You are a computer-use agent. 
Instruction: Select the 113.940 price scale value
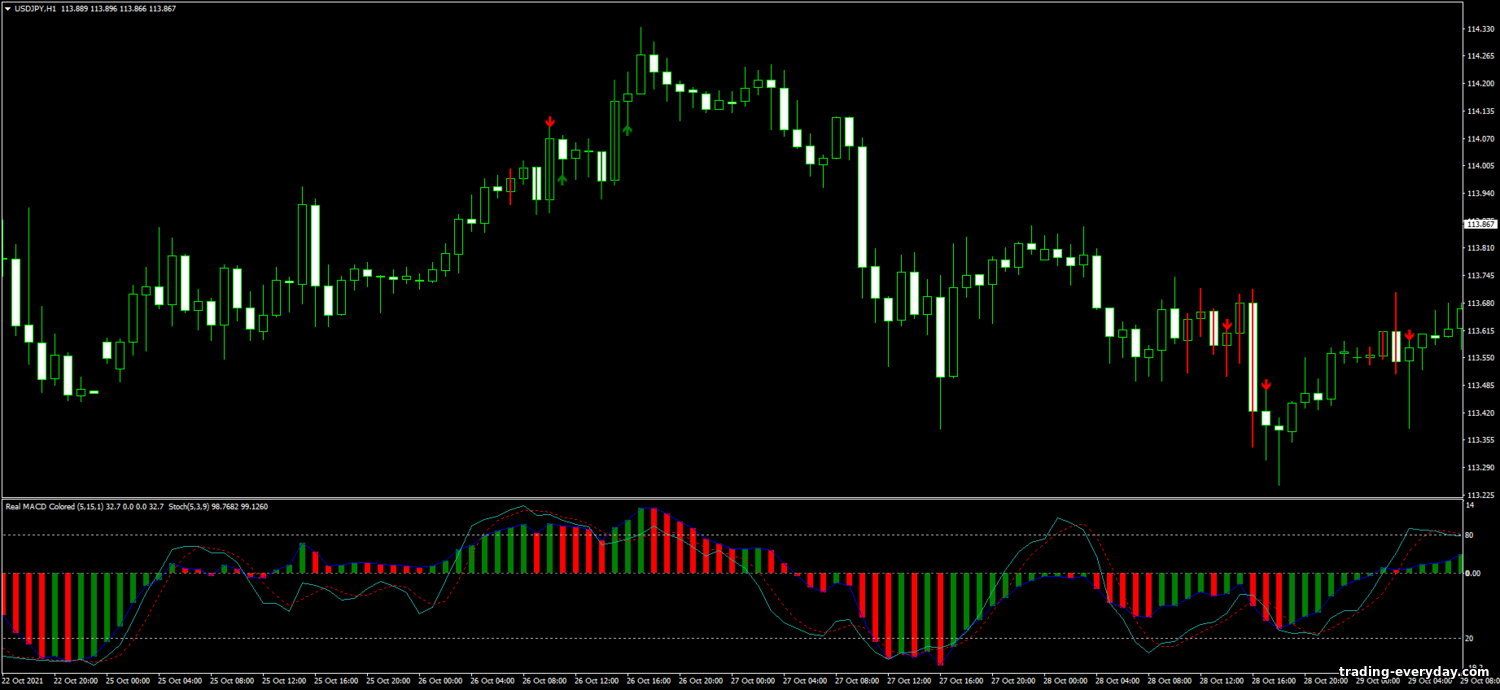(x=1479, y=193)
